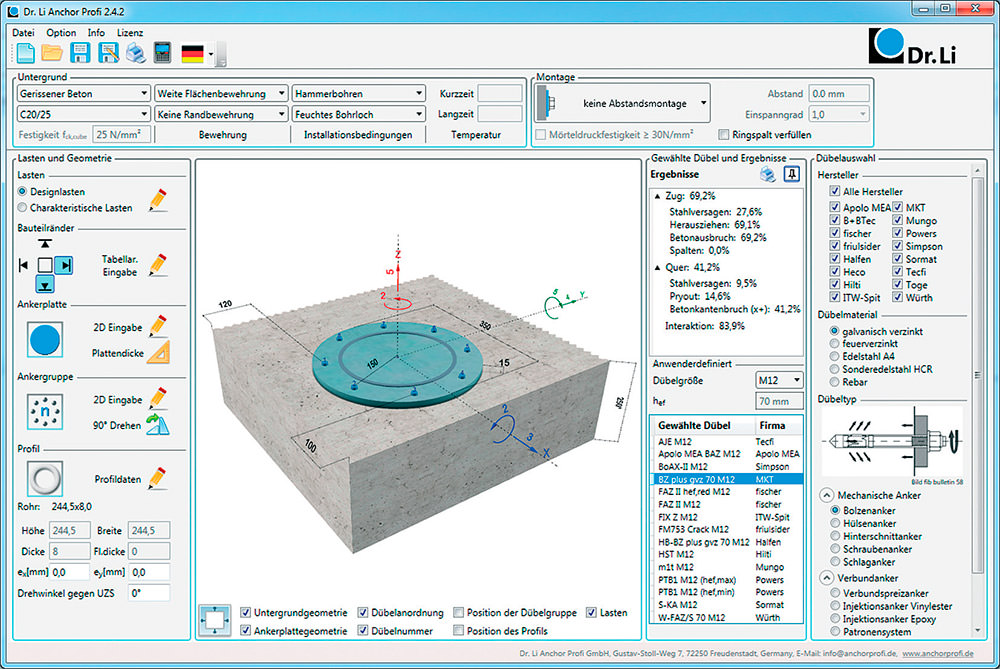This screenshot has height=669, width=1000.
Task: Select the S-KA M12 Sormat row
Action: coord(727,605)
